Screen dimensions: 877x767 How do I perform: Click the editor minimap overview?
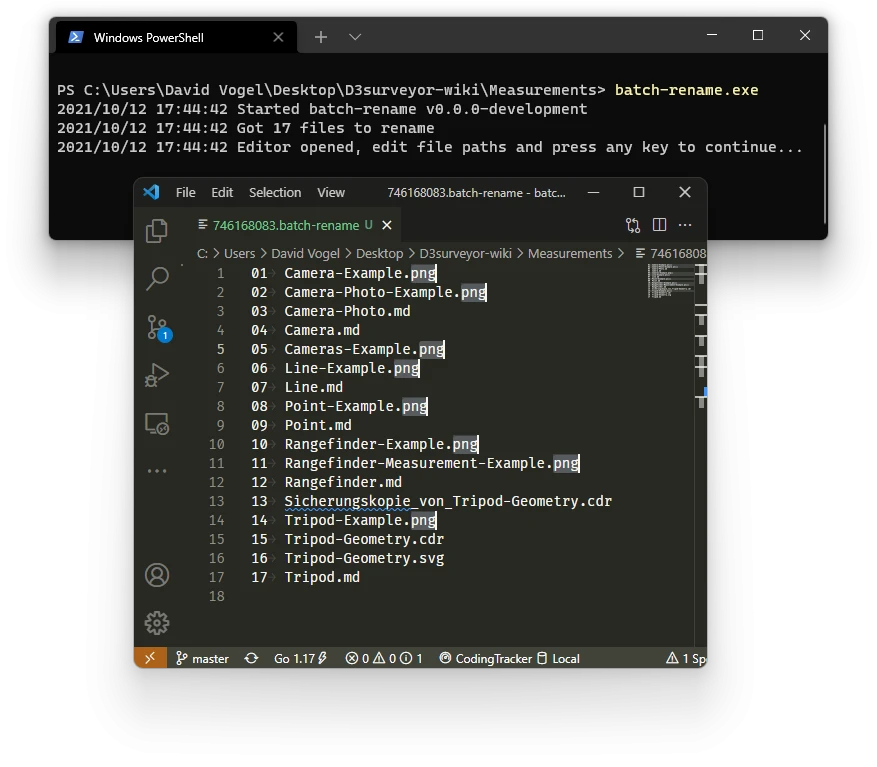pyautogui.click(x=670, y=281)
